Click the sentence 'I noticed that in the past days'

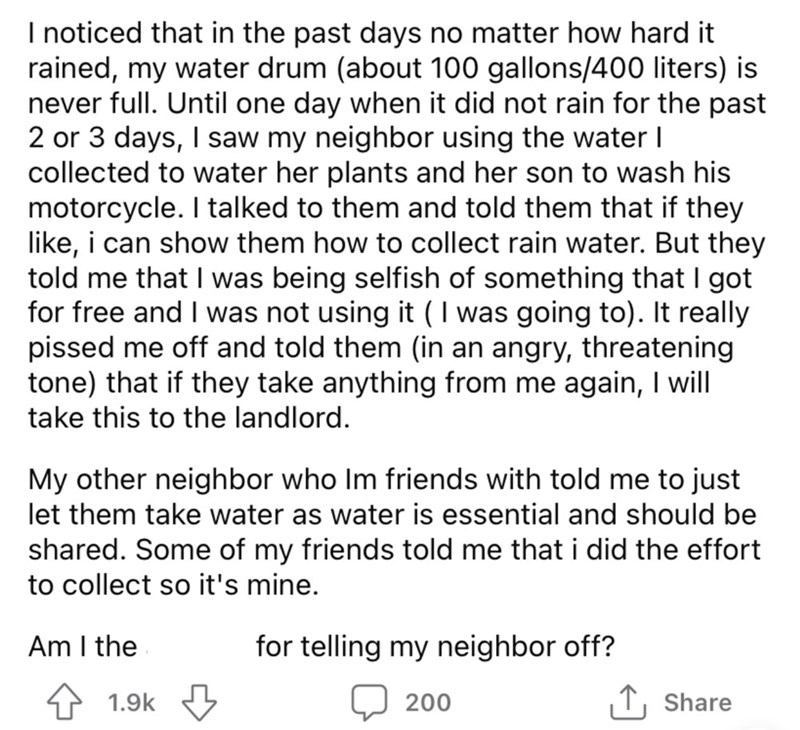click(x=224, y=33)
